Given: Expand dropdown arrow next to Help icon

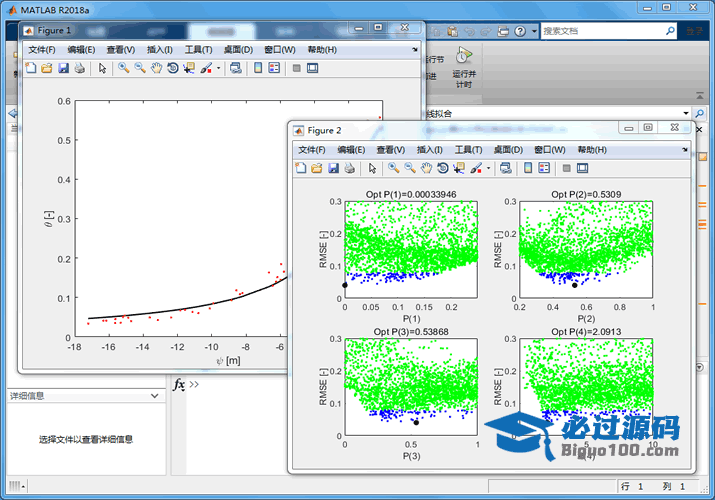Looking at the screenshot, I should pos(534,31).
